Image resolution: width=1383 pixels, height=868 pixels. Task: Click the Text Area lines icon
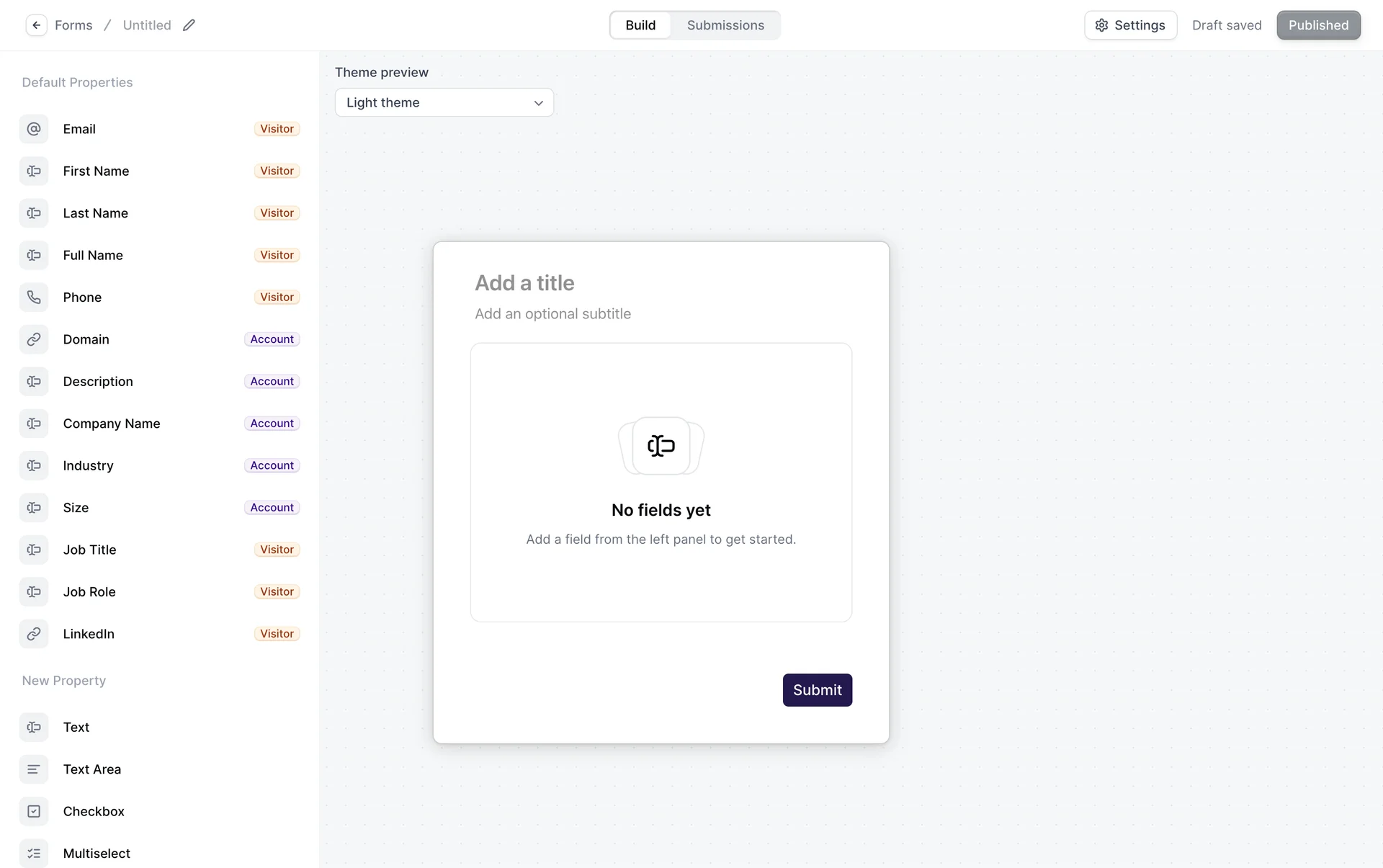click(34, 769)
